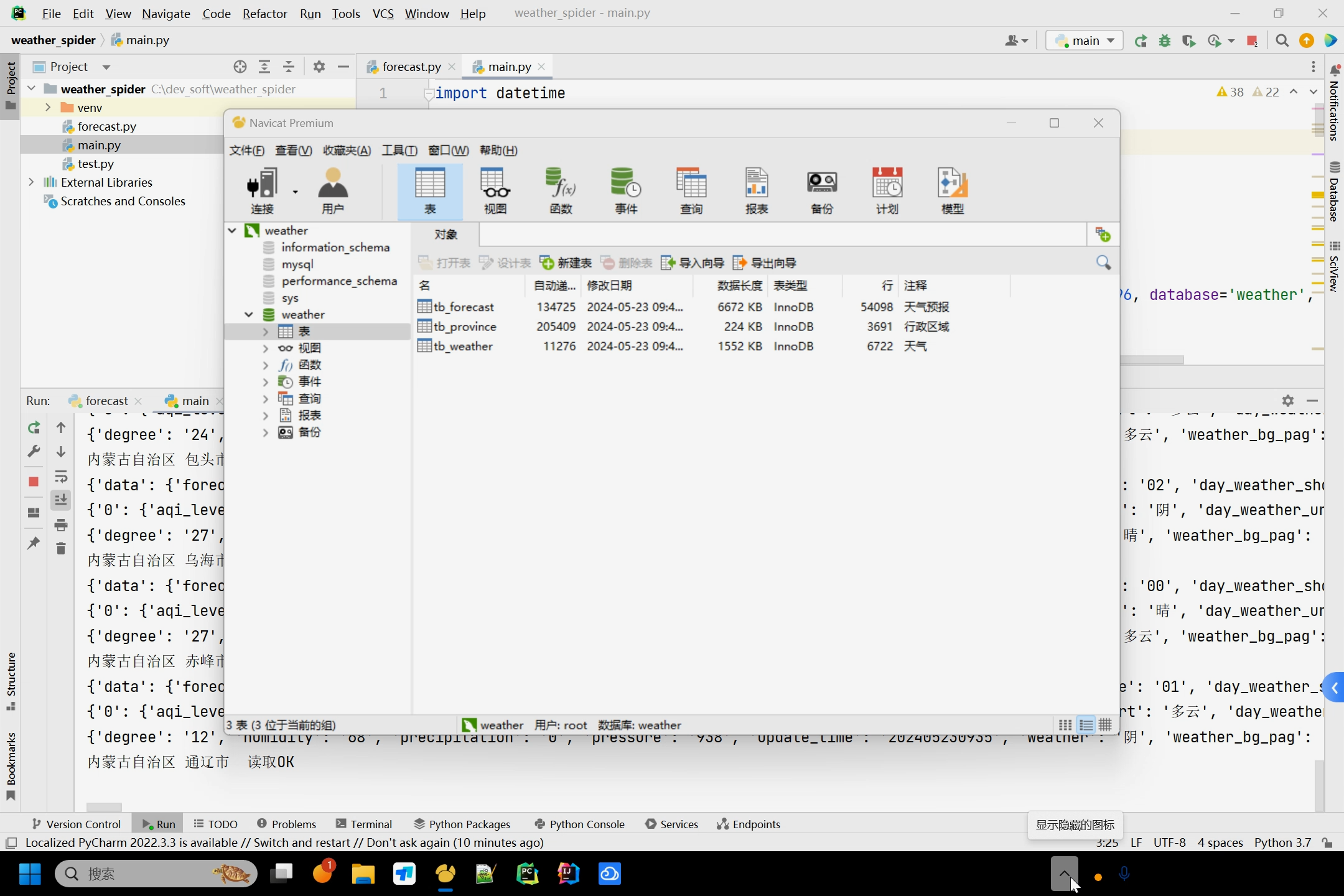
Task: Open the Refactor menu
Action: point(264,14)
